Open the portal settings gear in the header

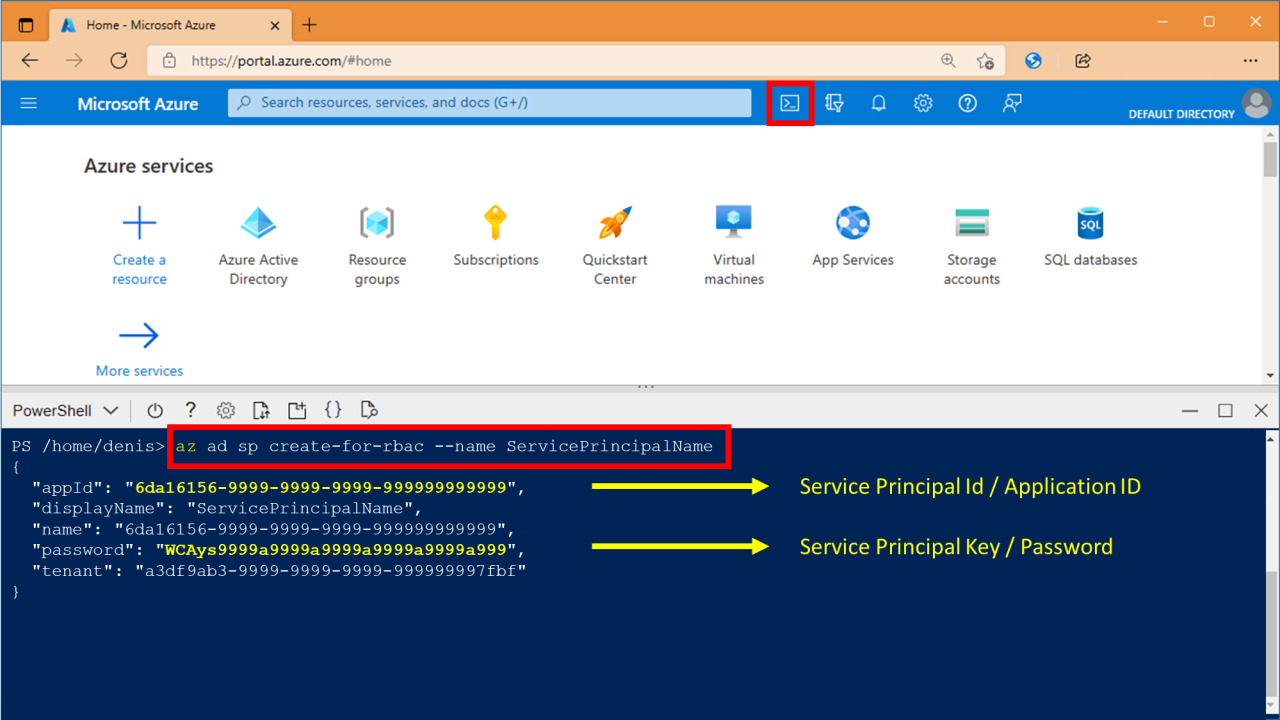(923, 103)
